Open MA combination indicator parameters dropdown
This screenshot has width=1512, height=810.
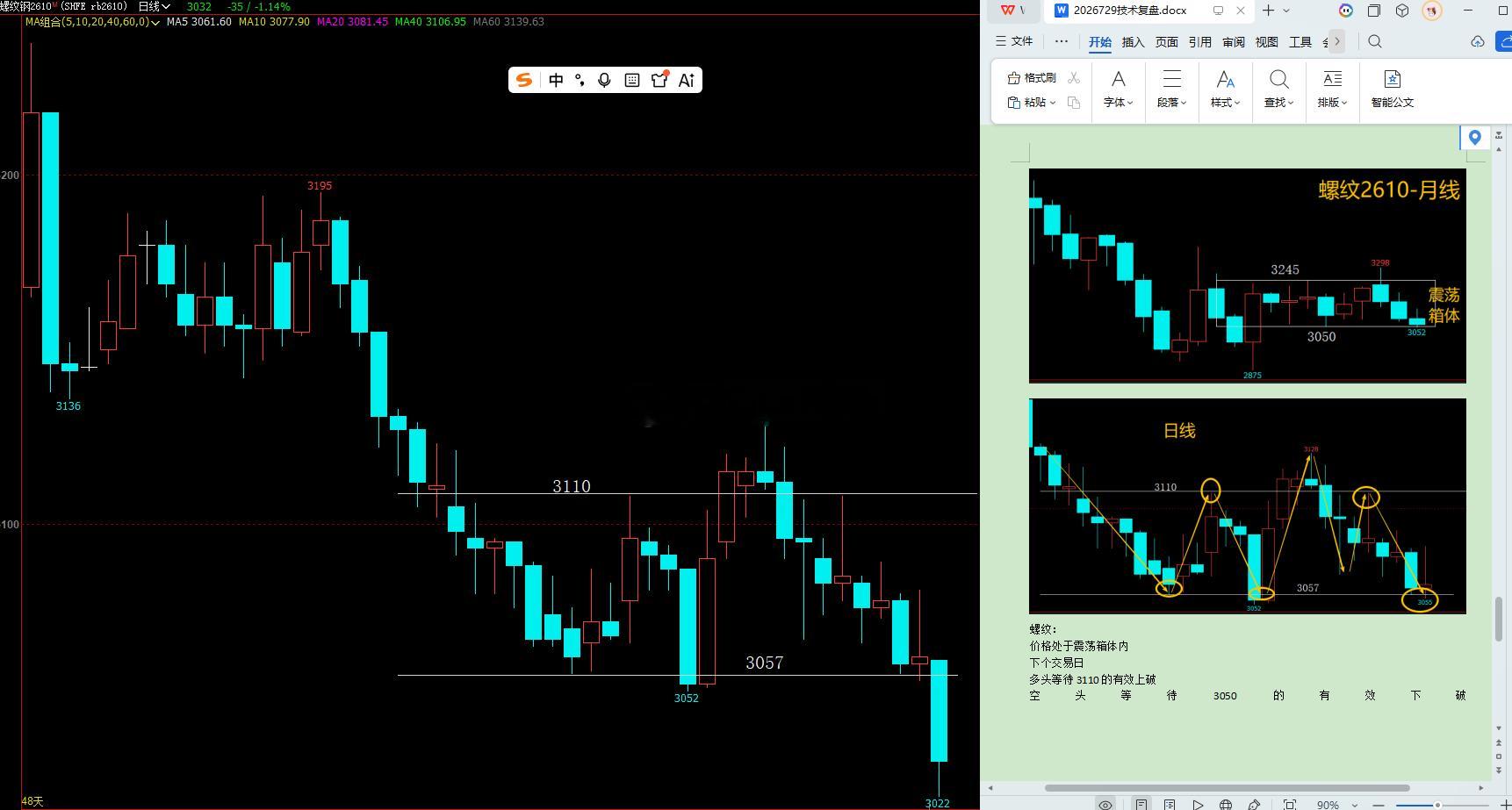click(x=92, y=22)
